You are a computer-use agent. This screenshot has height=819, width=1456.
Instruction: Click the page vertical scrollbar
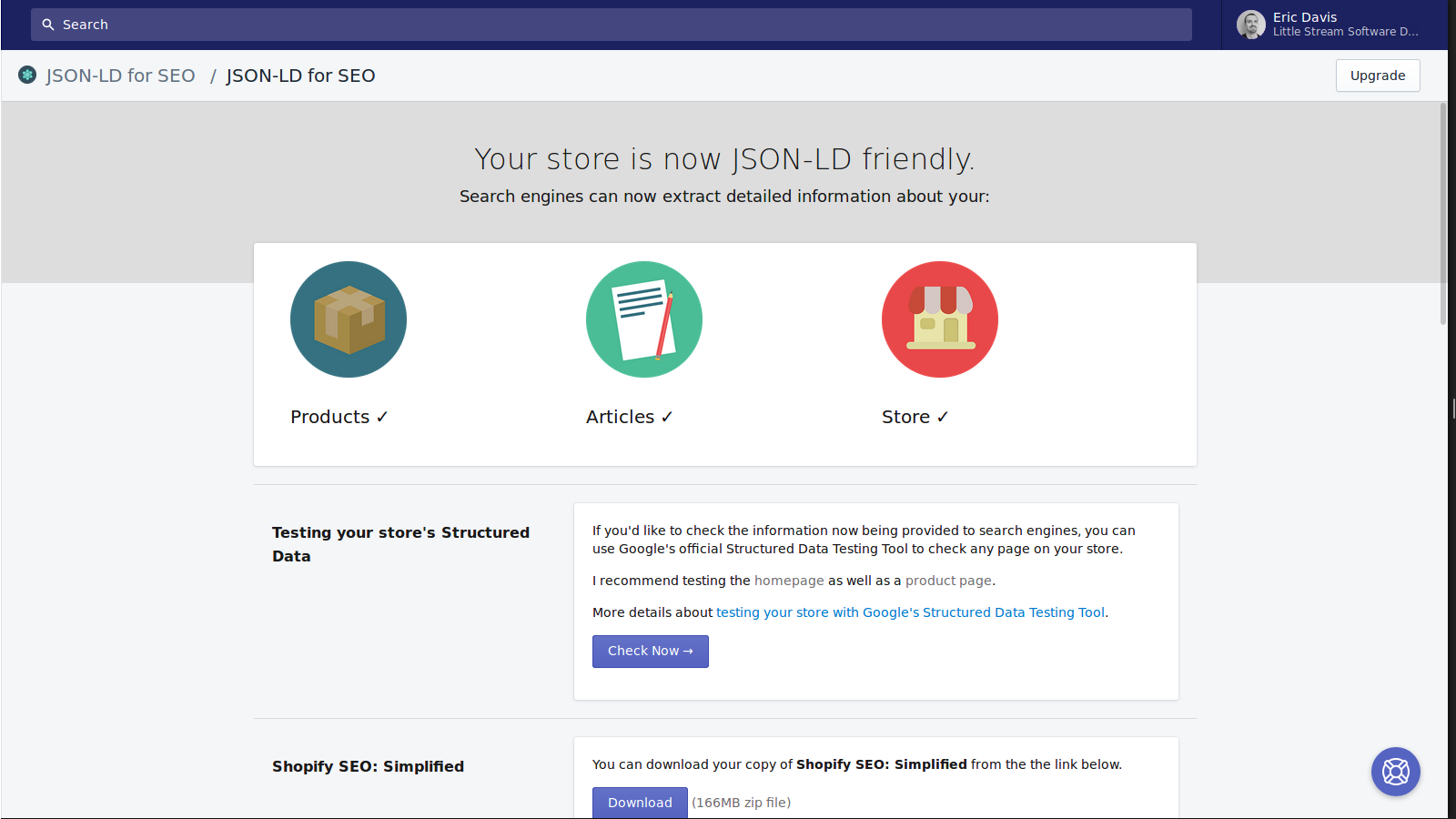click(1443, 214)
